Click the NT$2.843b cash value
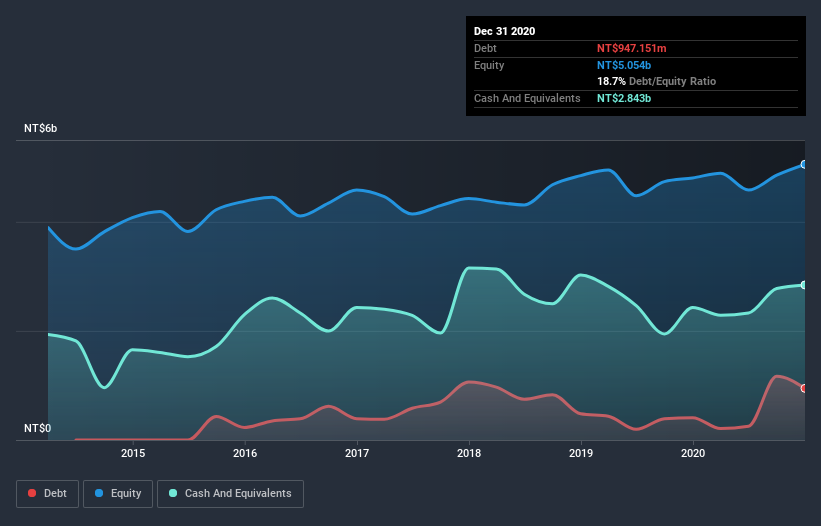 (624, 98)
